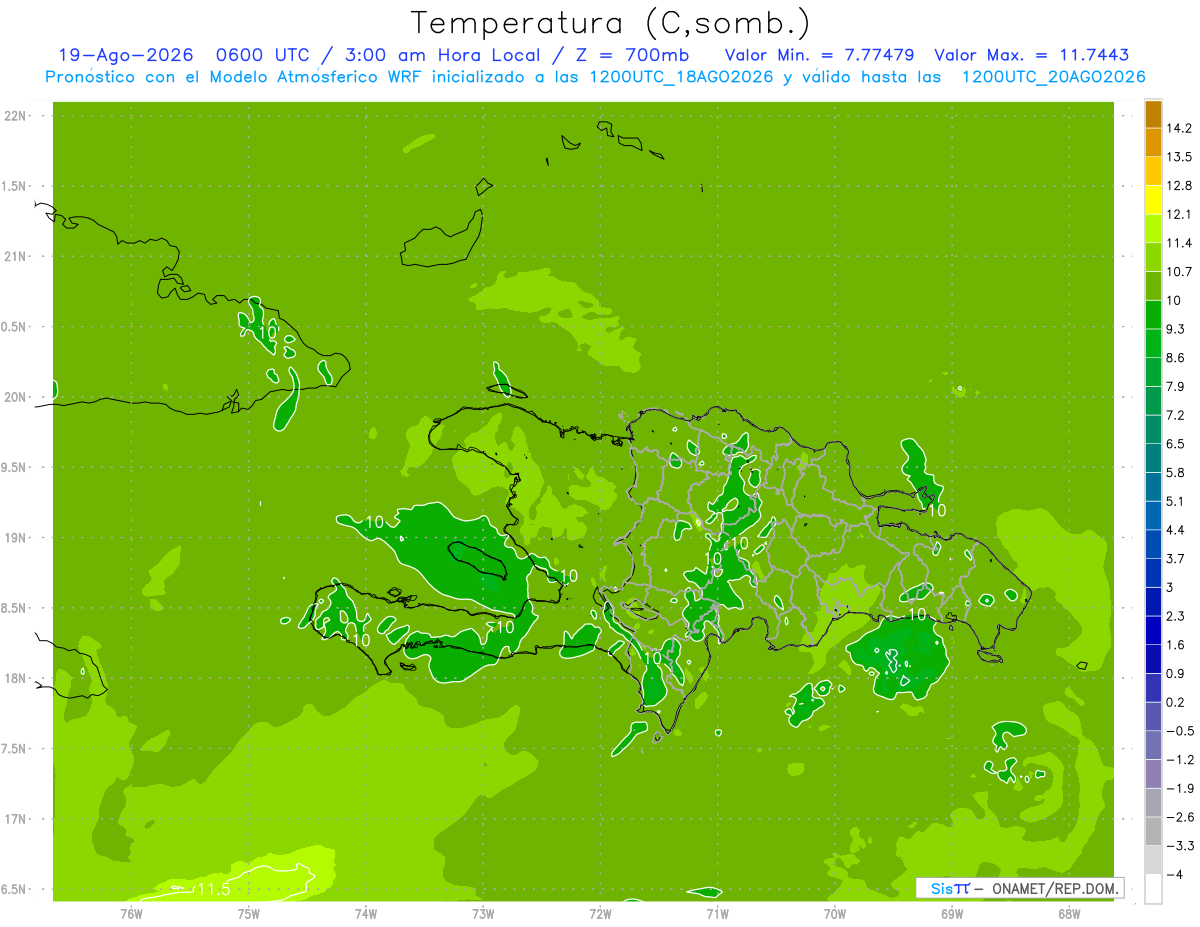This screenshot has height=927, width=1200.
Task: Click the colorbar label "5.8"
Action: 1177,473
